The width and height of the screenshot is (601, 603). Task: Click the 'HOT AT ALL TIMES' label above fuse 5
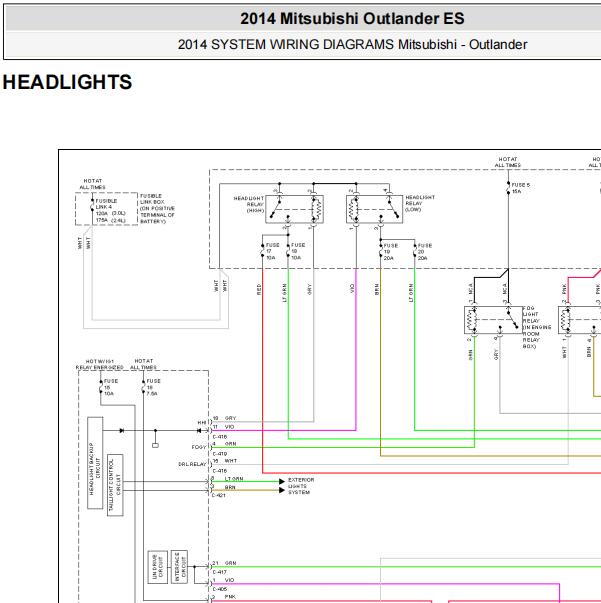pos(508,162)
